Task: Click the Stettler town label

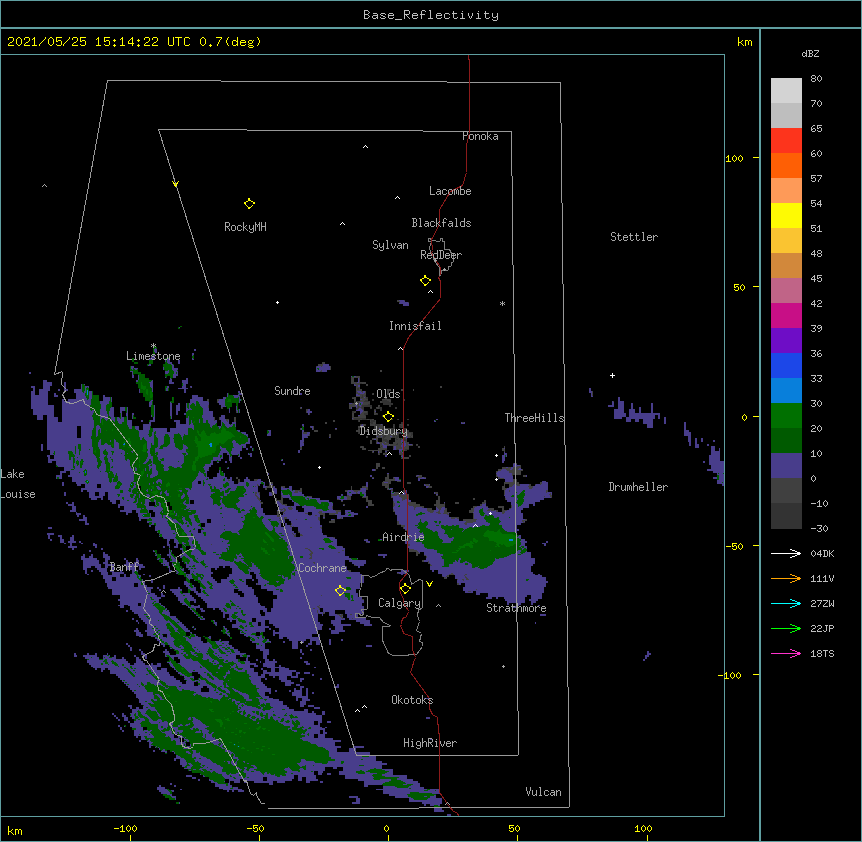Action: [634, 237]
